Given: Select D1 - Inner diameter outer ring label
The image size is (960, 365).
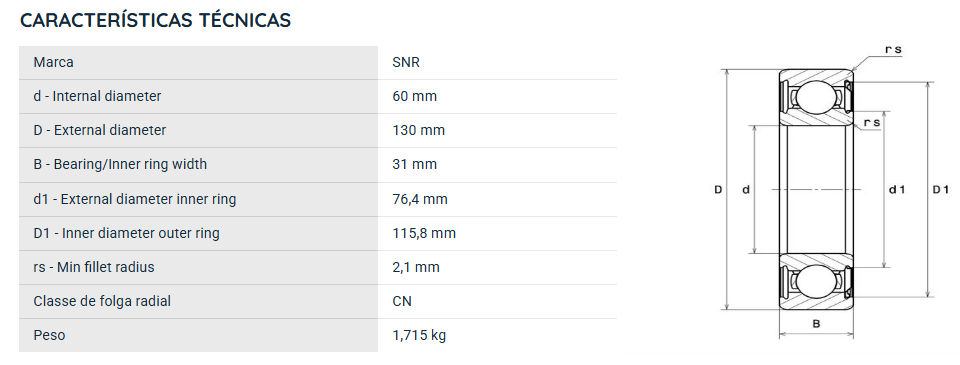Looking at the screenshot, I should [126, 233].
